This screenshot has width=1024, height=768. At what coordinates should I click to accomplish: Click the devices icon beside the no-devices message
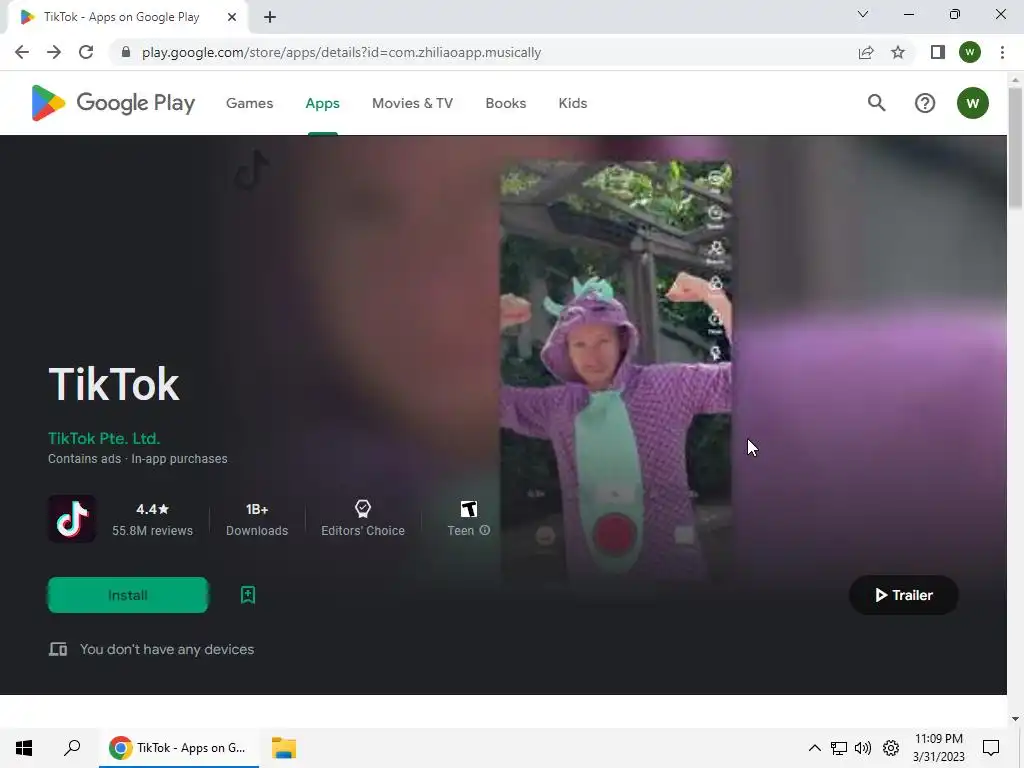(x=58, y=649)
